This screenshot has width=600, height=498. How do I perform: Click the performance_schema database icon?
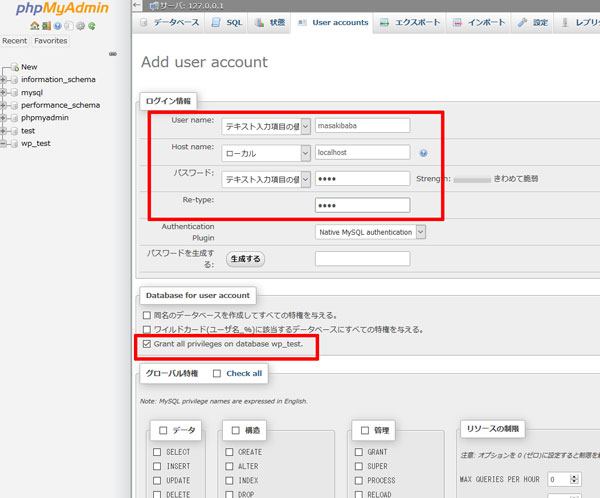tap(15, 105)
